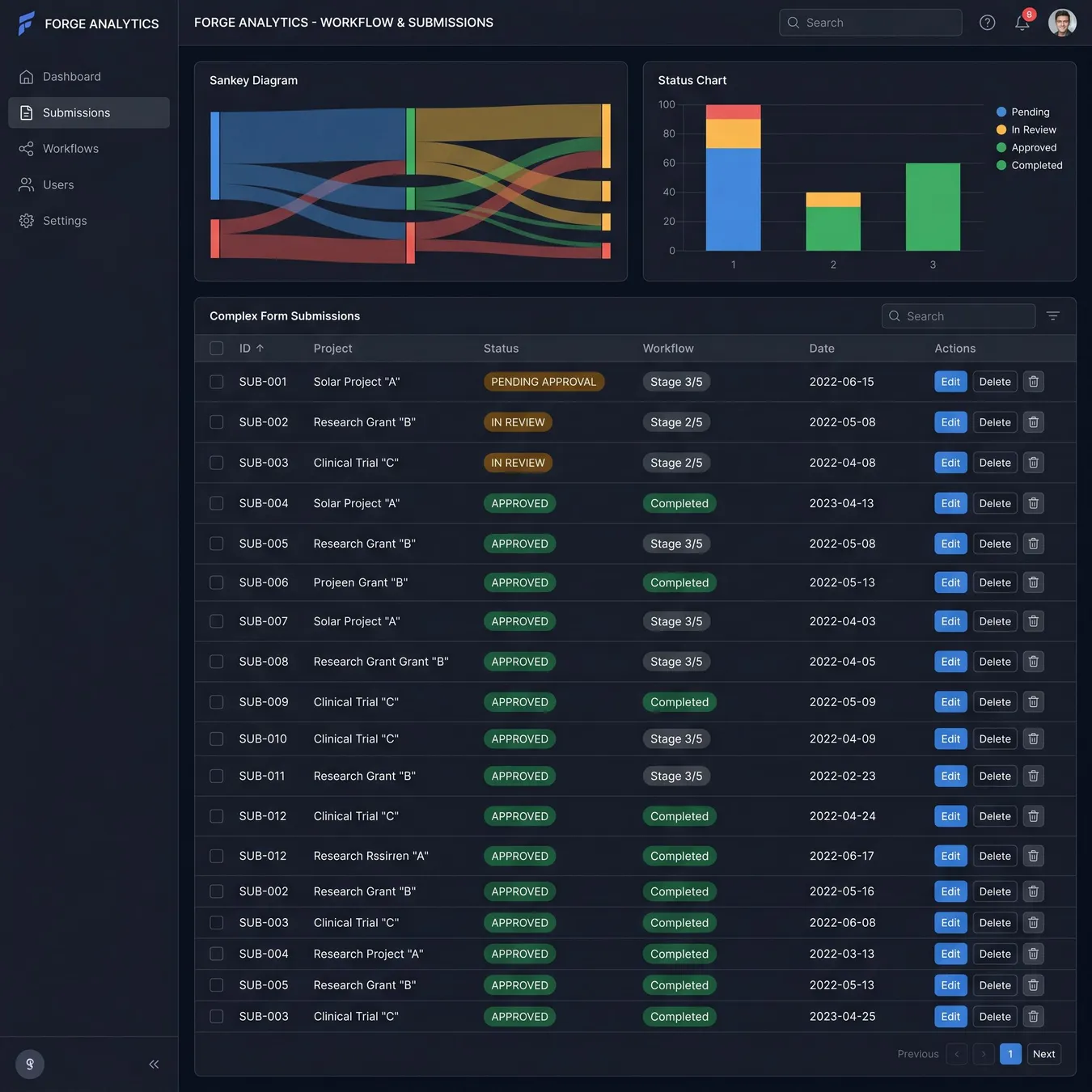Sort by ID column arrow
The image size is (1092, 1092).
(x=260, y=349)
